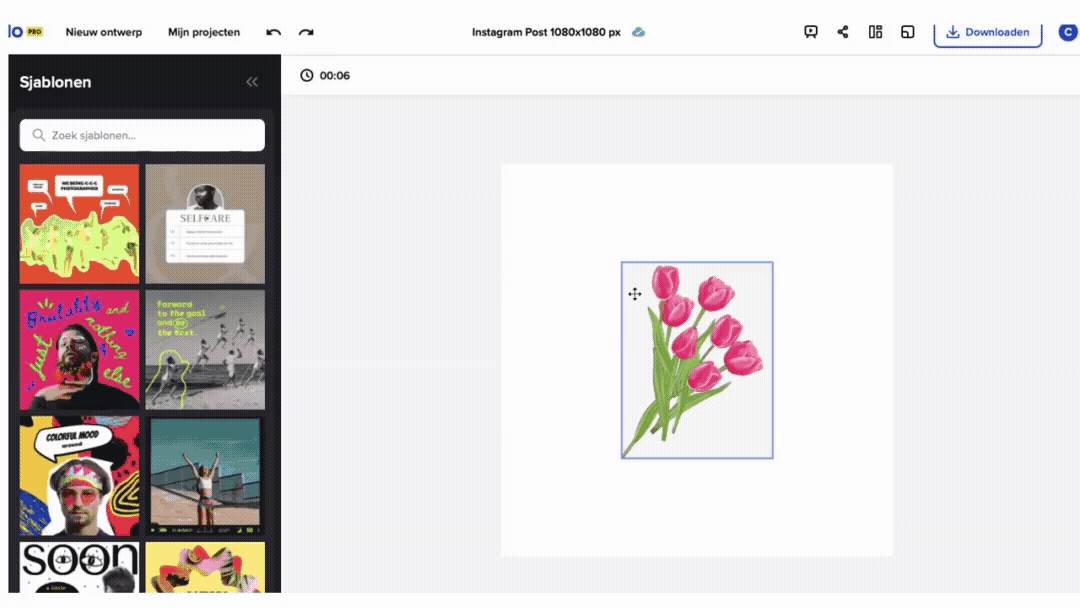Select the Colorful Mood template
This screenshot has height=608, width=1080.
tap(79, 476)
